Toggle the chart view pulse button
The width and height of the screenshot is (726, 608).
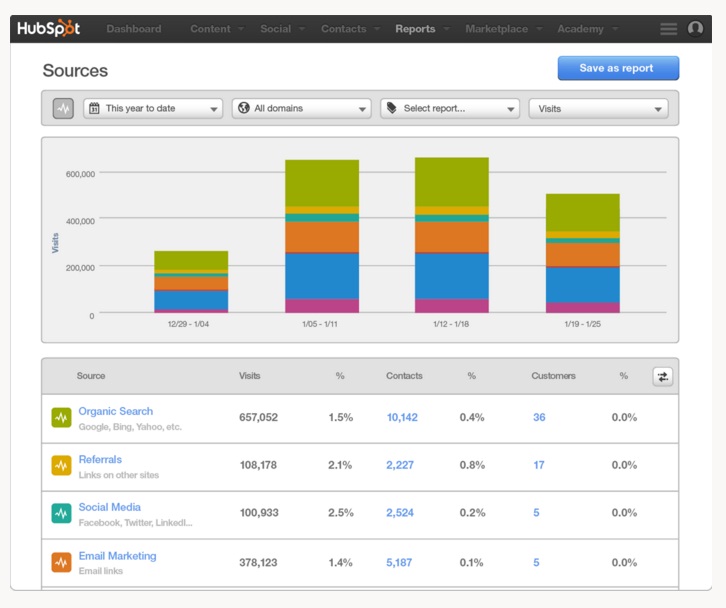[63, 108]
